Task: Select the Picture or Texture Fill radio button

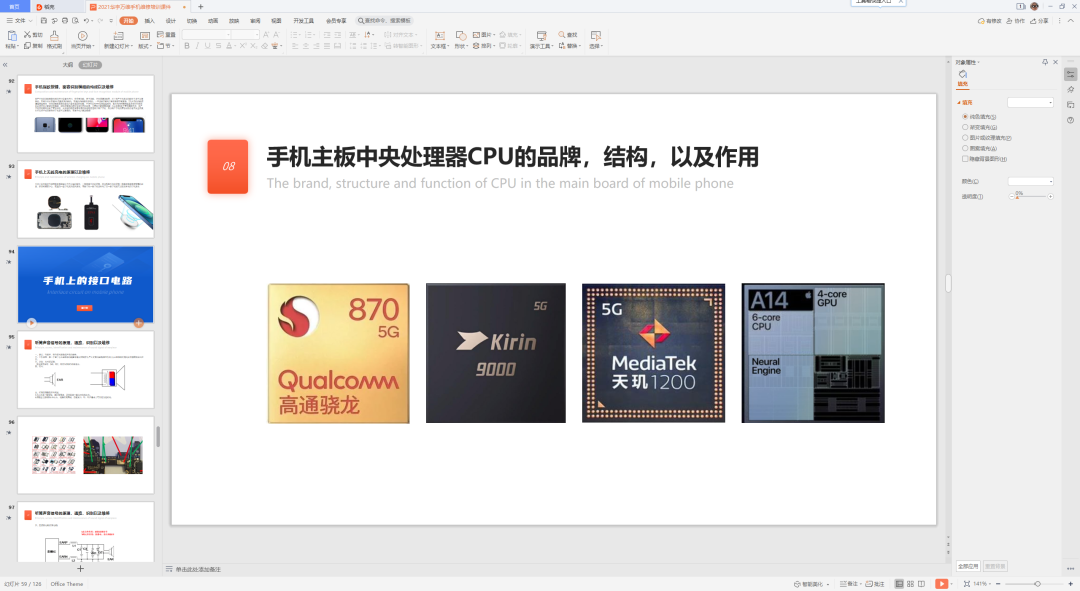Action: [965, 137]
